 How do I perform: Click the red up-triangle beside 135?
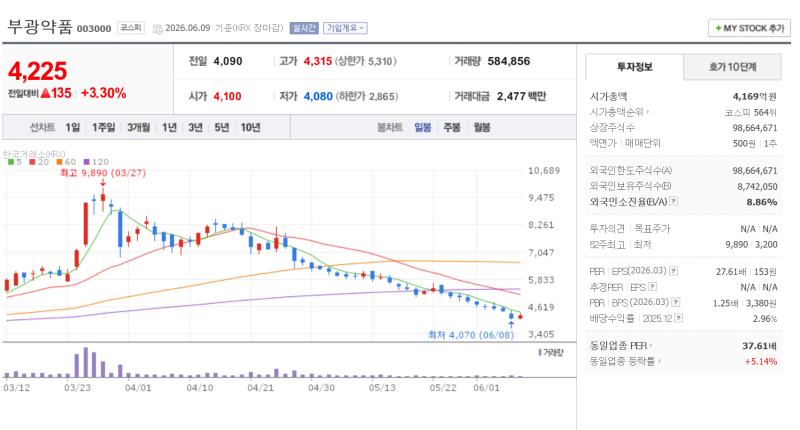pos(45,93)
